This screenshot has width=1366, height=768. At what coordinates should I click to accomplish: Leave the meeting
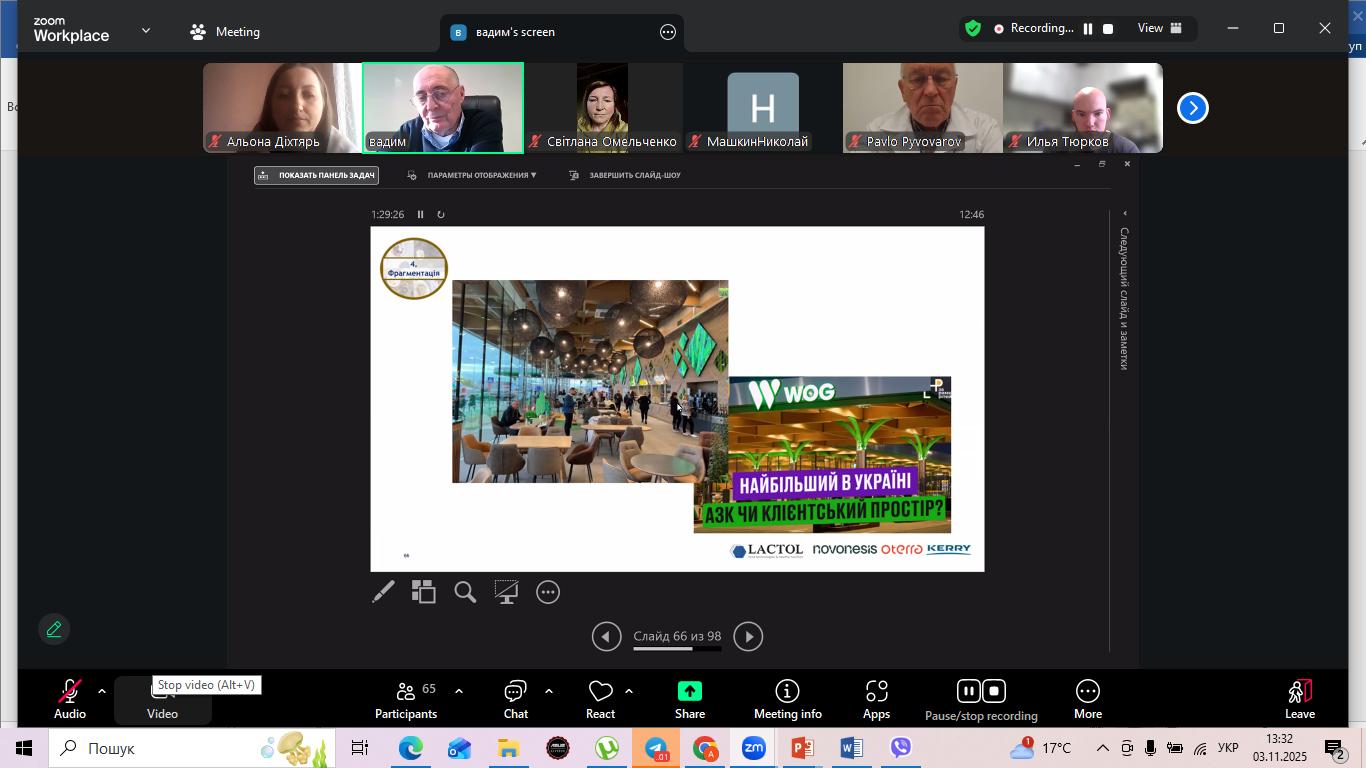pos(1299,699)
